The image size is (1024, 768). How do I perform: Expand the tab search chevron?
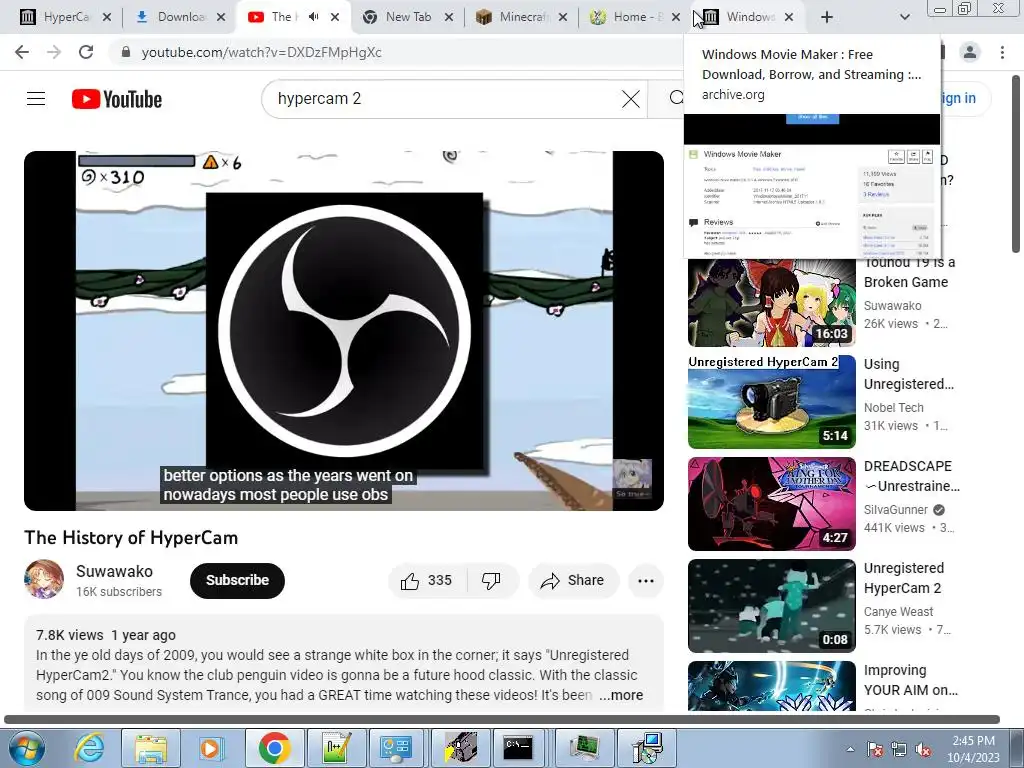tap(904, 17)
